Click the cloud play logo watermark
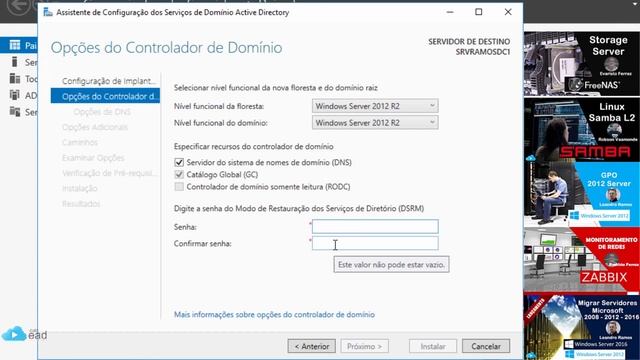This screenshot has width=640, height=360. [15, 334]
